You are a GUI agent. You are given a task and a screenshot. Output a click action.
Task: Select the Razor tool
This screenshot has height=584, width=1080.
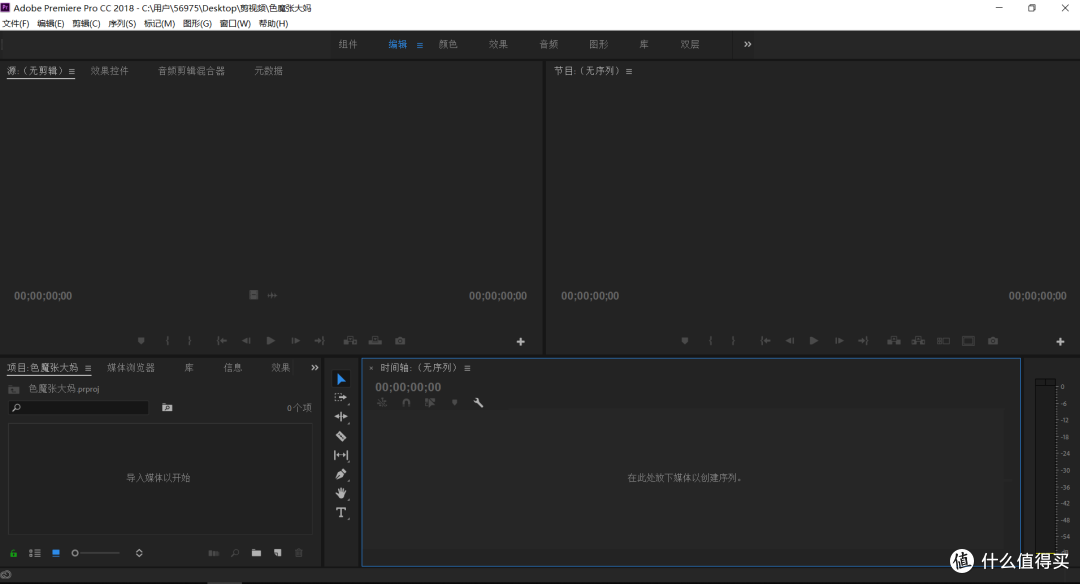tap(341, 436)
